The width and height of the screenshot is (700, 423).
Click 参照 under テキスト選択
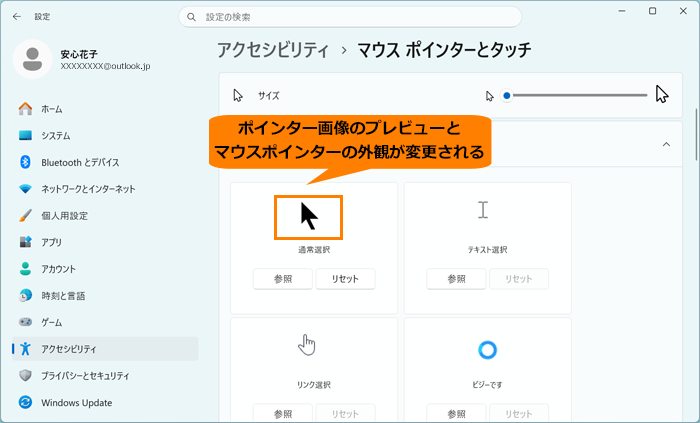(456, 279)
